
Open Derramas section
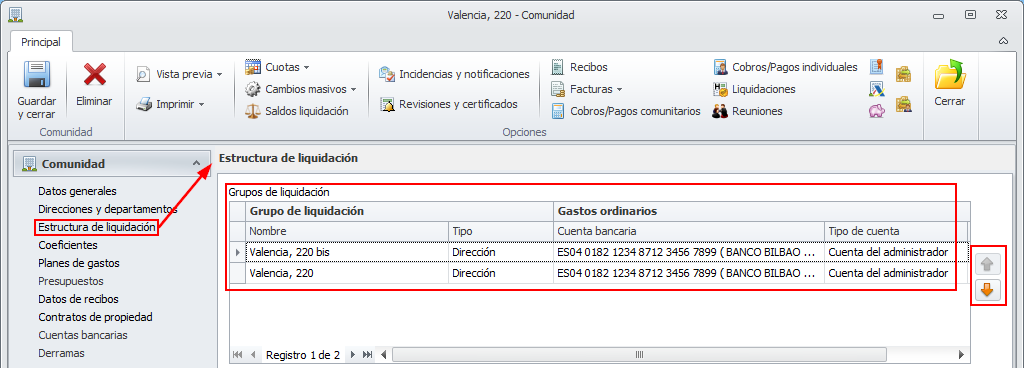click(x=61, y=353)
